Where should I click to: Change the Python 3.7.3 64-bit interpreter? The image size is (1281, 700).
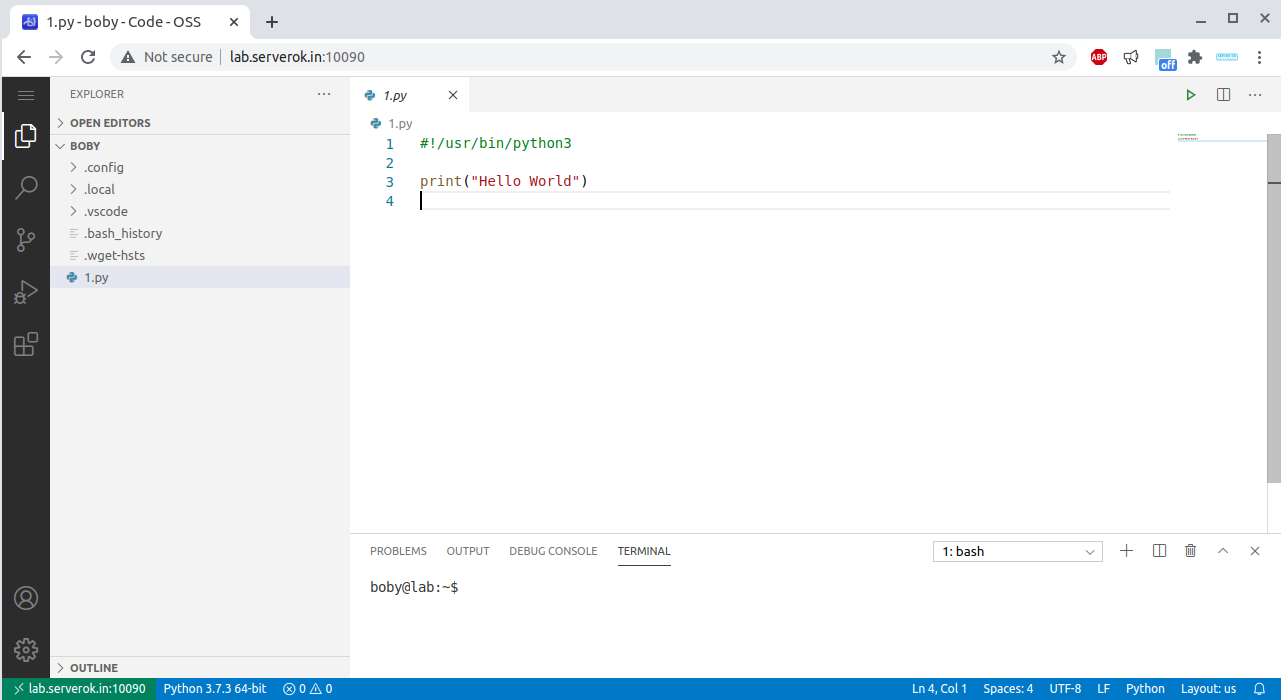216,688
